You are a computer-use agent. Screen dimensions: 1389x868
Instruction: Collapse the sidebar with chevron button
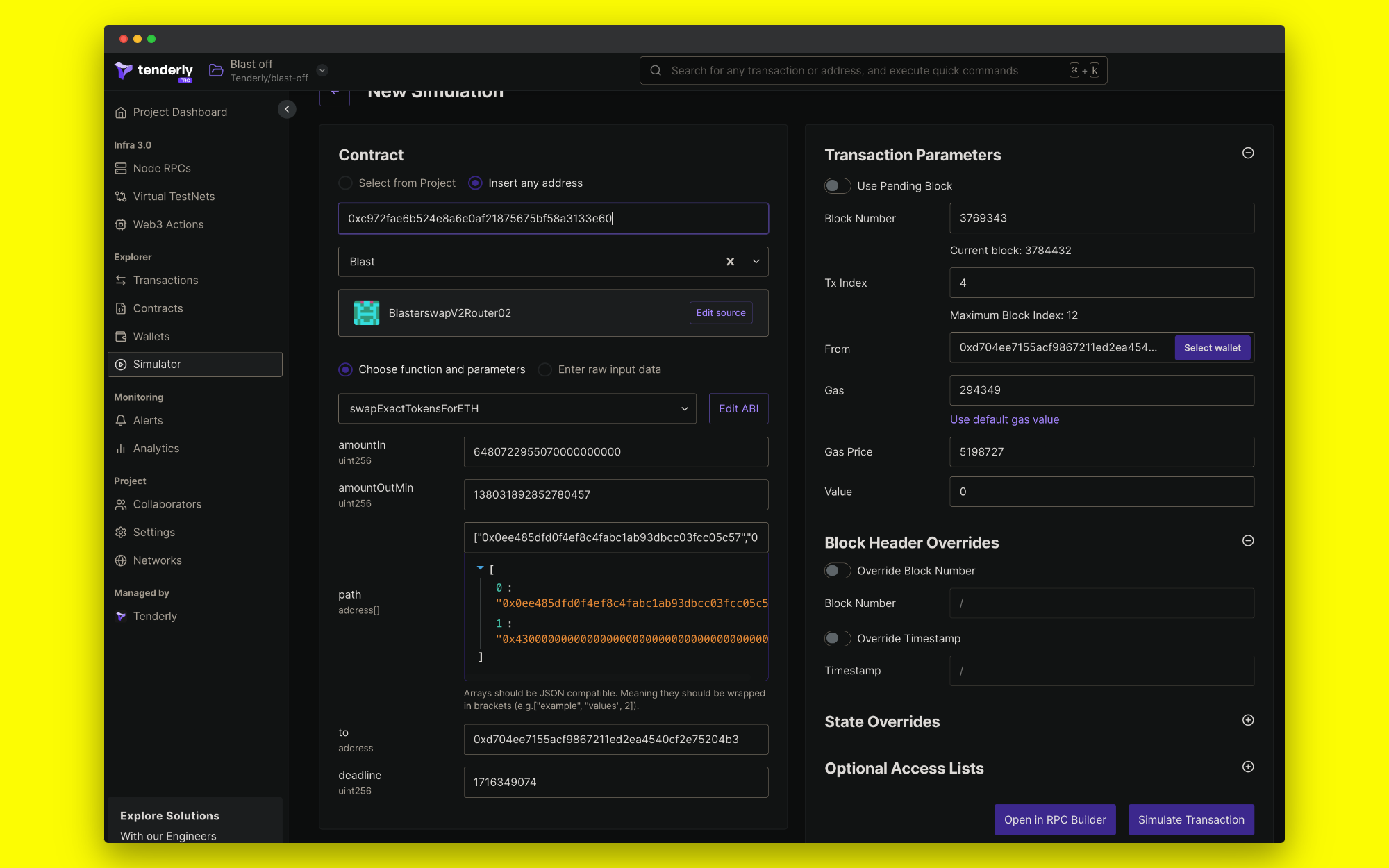pyautogui.click(x=287, y=109)
